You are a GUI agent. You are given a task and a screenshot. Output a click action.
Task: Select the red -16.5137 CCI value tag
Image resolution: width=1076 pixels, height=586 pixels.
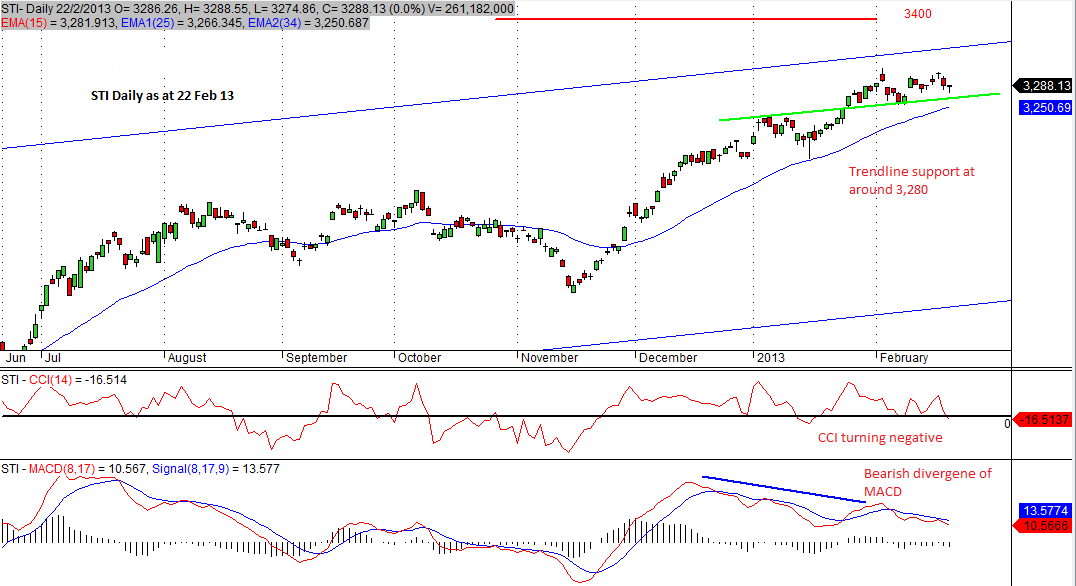tap(1044, 422)
